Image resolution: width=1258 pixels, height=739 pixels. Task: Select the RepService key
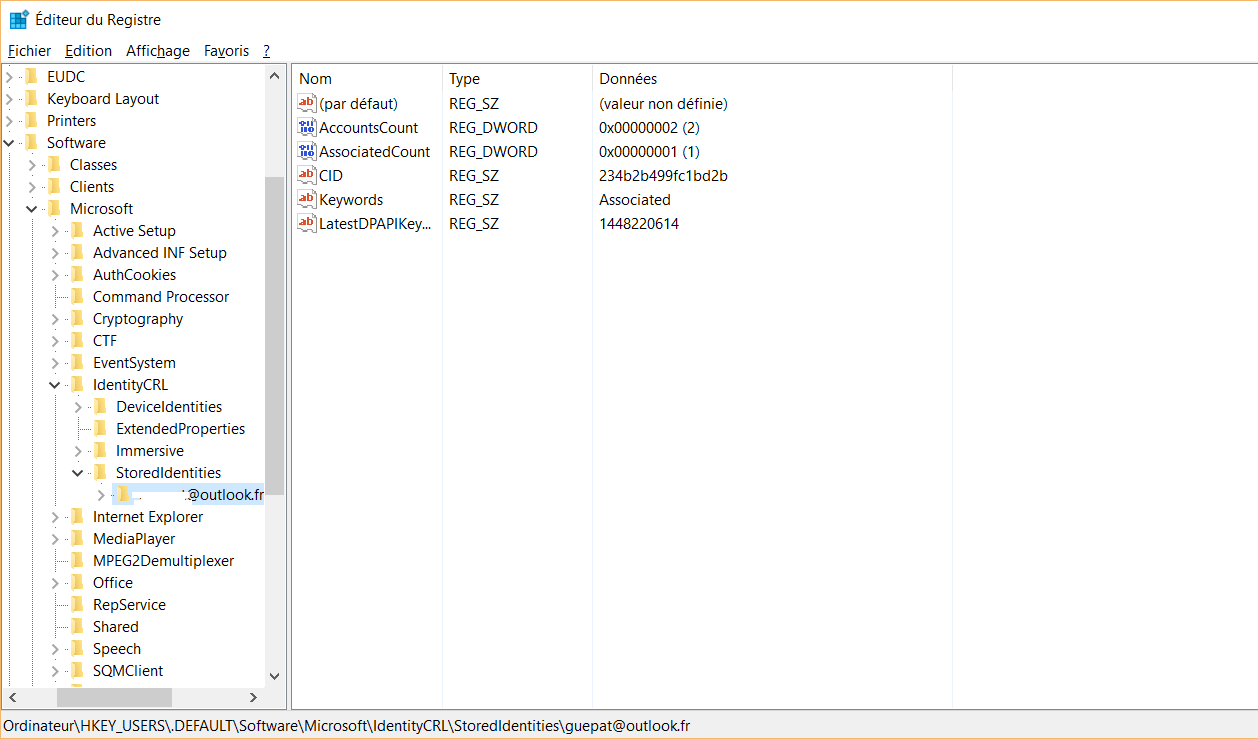pos(129,604)
